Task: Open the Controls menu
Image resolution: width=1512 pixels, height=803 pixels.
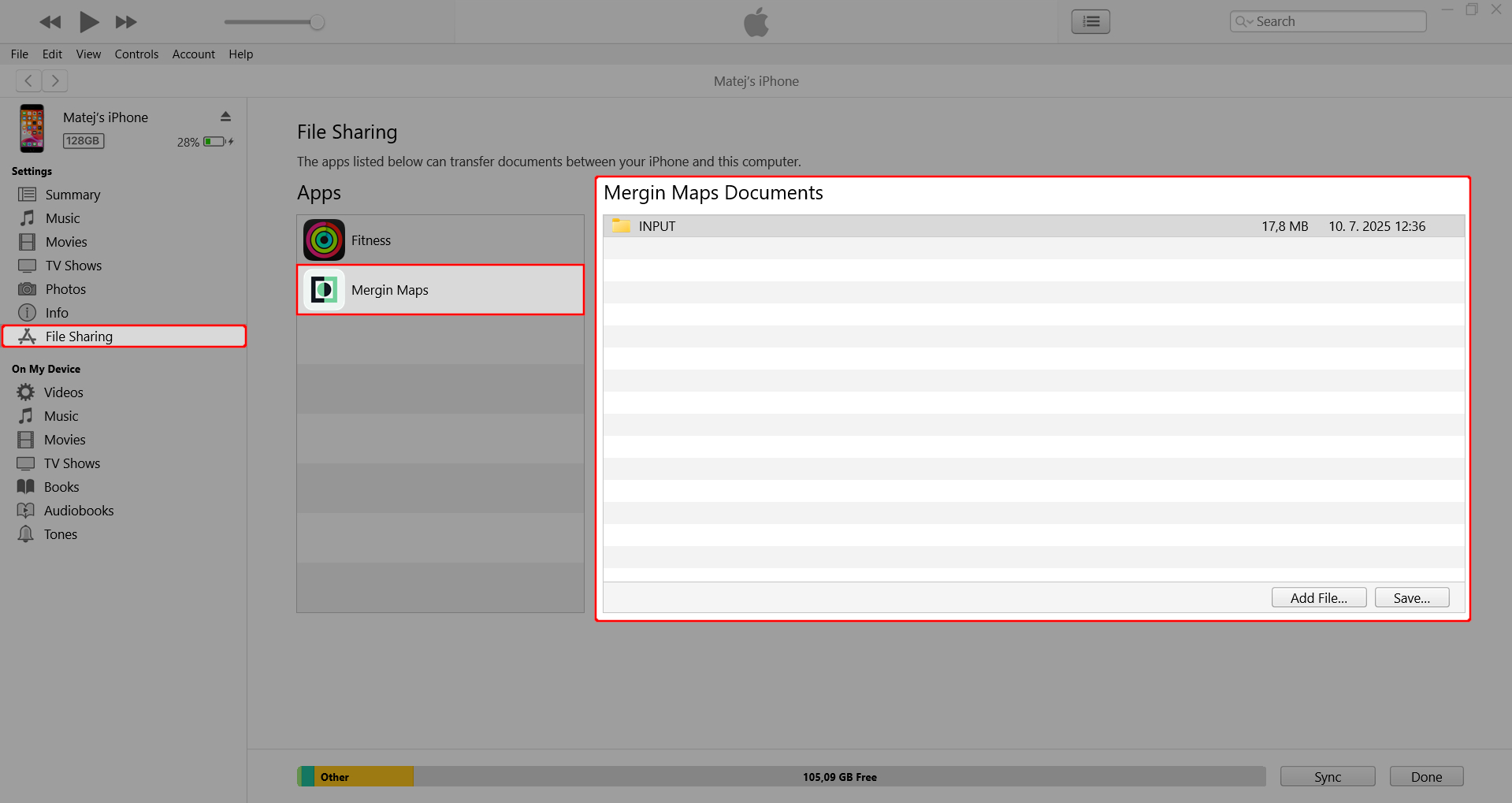Action: 136,54
